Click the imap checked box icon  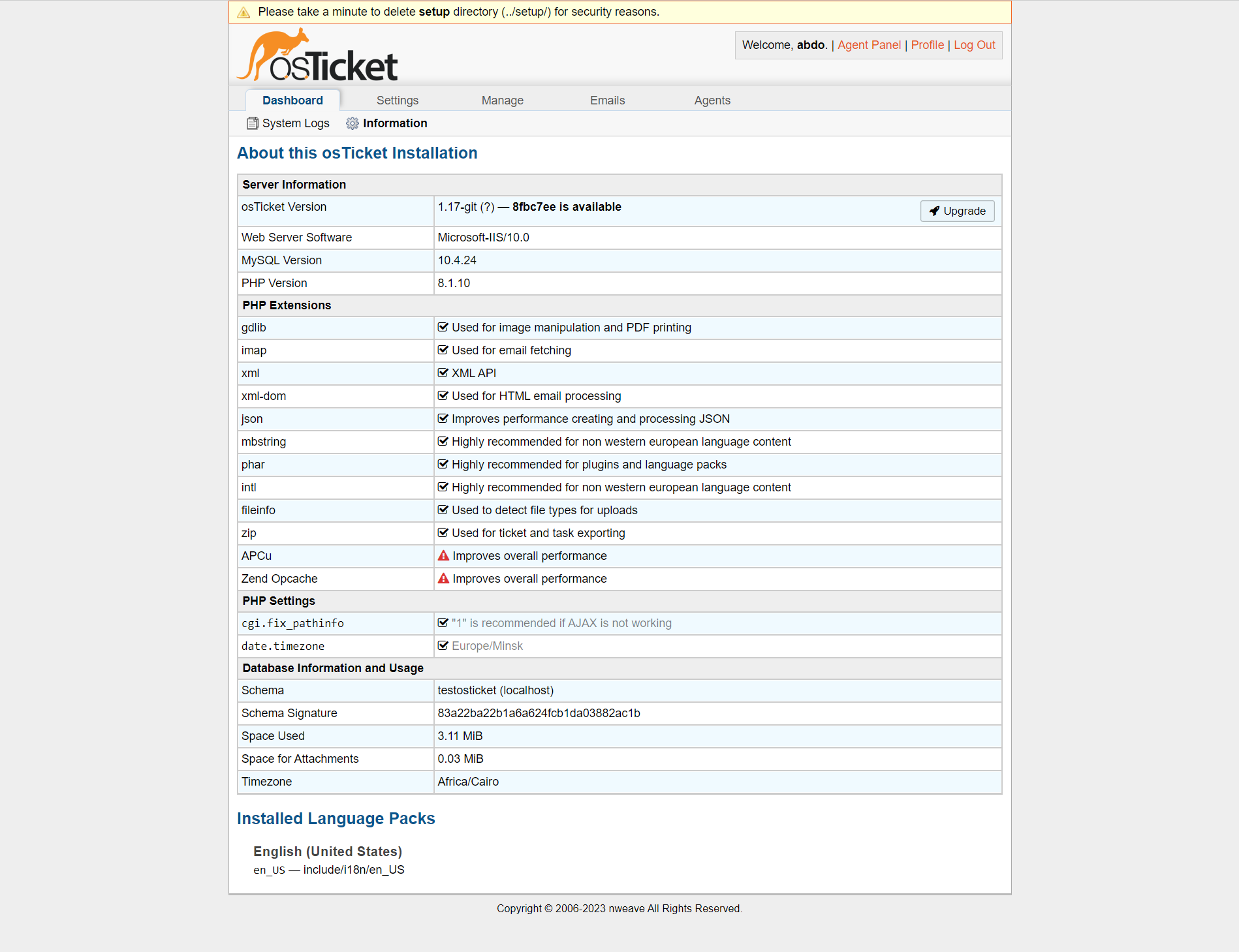coord(443,350)
